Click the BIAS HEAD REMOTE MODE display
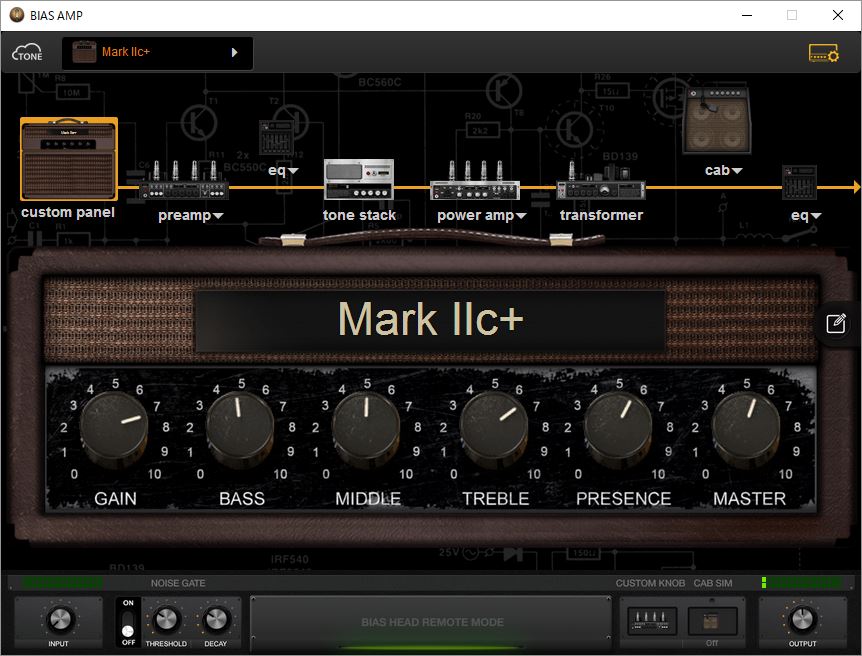This screenshot has height=656, width=862. 432,622
